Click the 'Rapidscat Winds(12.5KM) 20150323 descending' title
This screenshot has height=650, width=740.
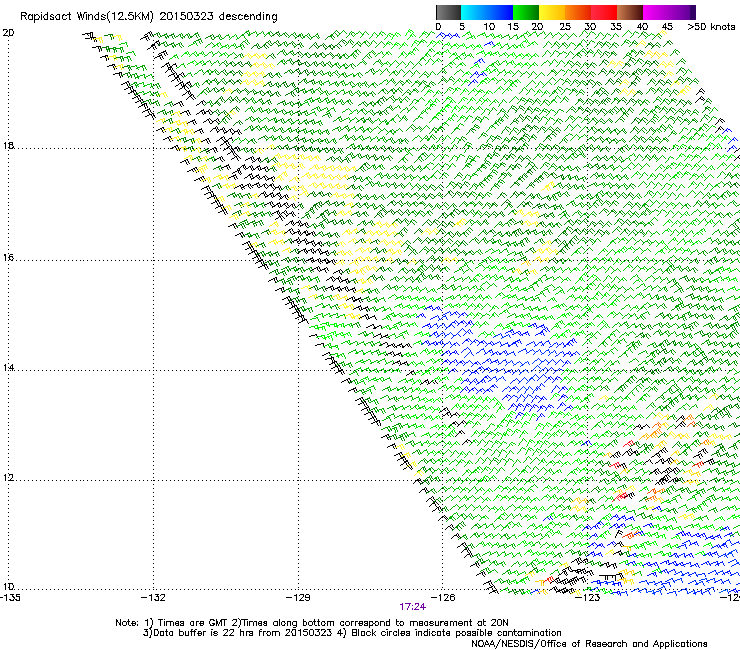[149, 17]
